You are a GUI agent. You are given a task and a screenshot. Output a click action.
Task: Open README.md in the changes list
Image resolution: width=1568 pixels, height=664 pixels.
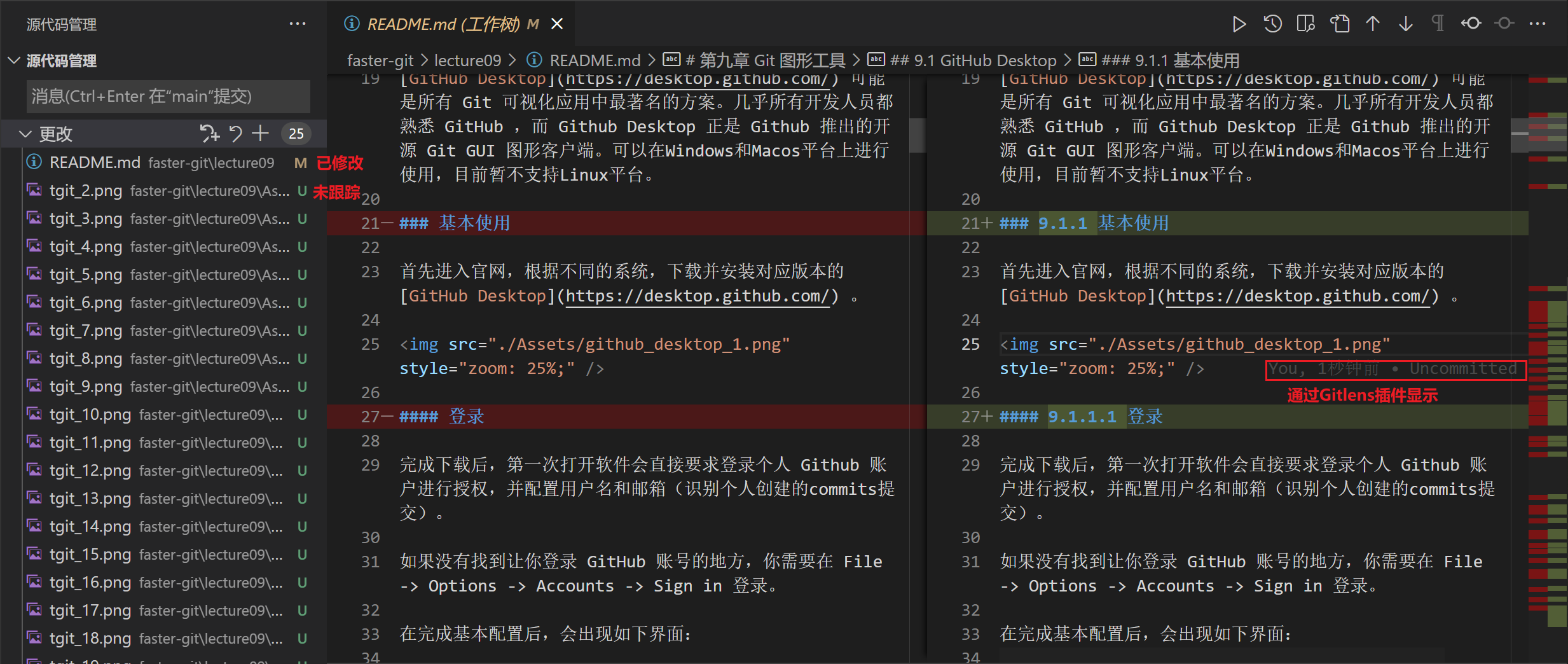coord(95,163)
